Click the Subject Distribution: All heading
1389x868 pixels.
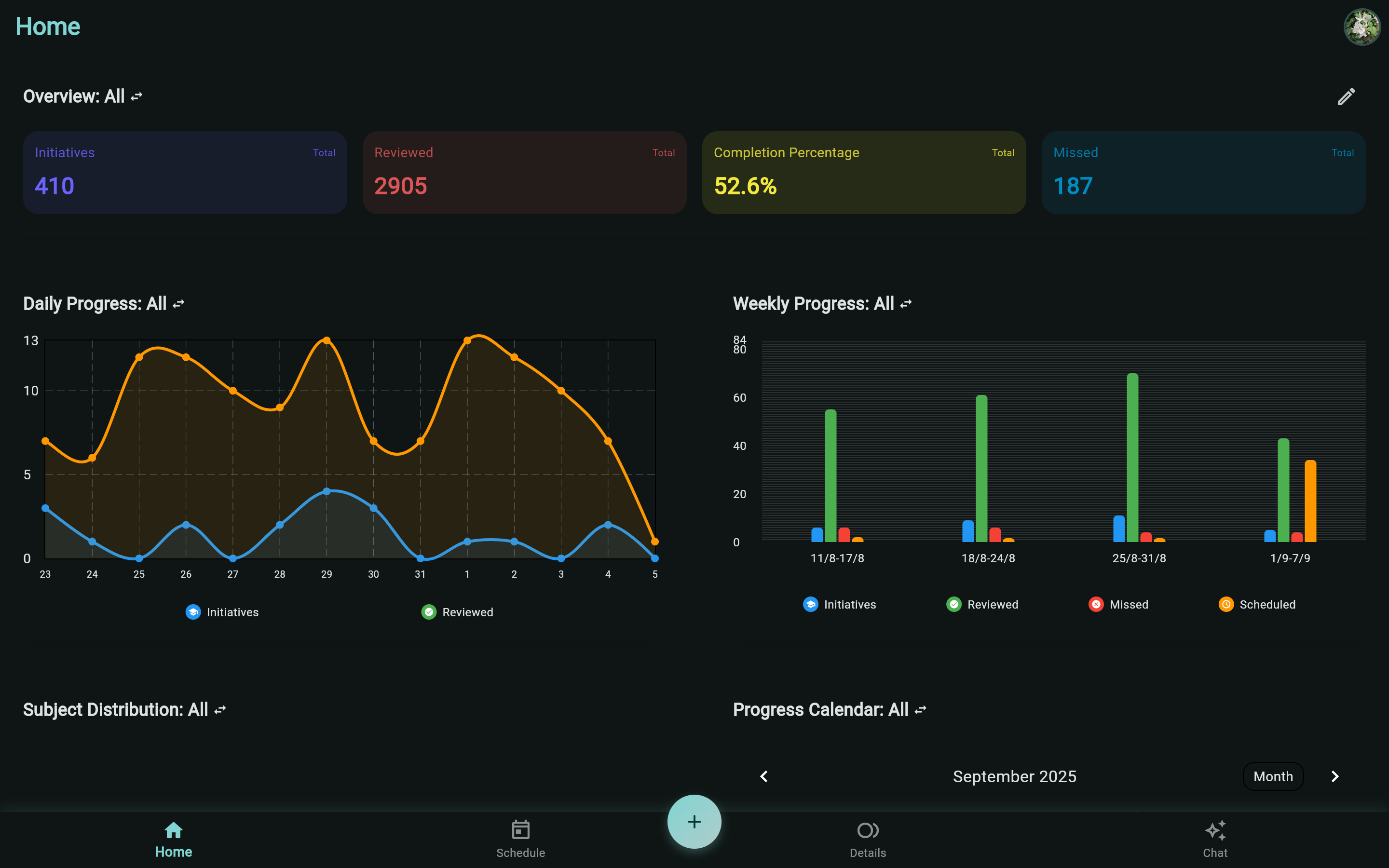point(115,710)
